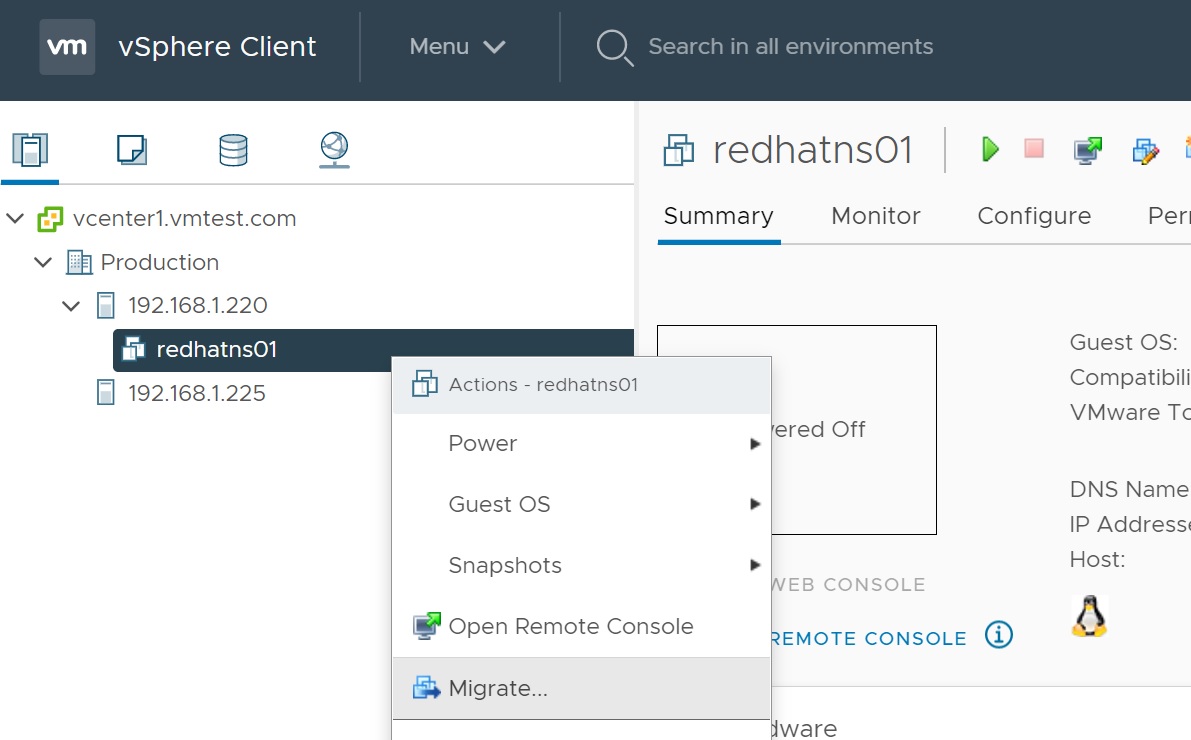
Task: Collapse the Production datacenter node
Action: point(43,262)
